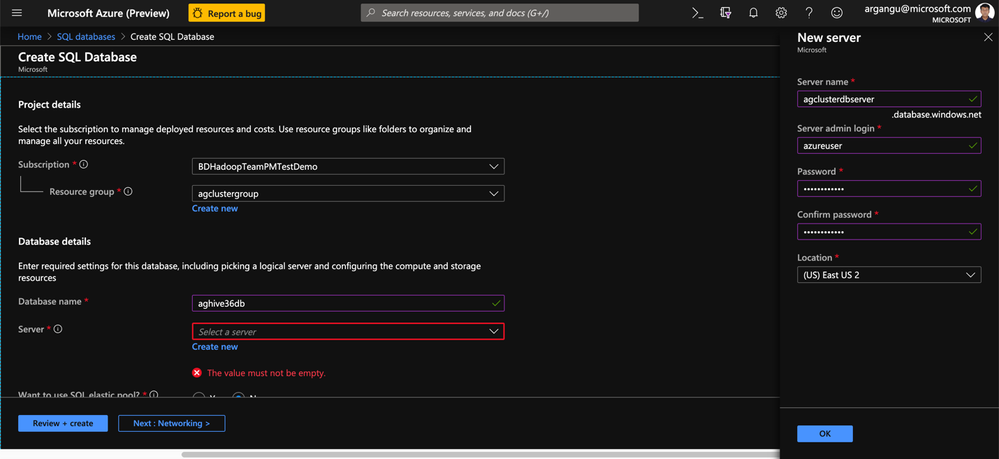999x459 pixels.
Task: Click the red error icon beside empty value message
Action: click(197, 373)
